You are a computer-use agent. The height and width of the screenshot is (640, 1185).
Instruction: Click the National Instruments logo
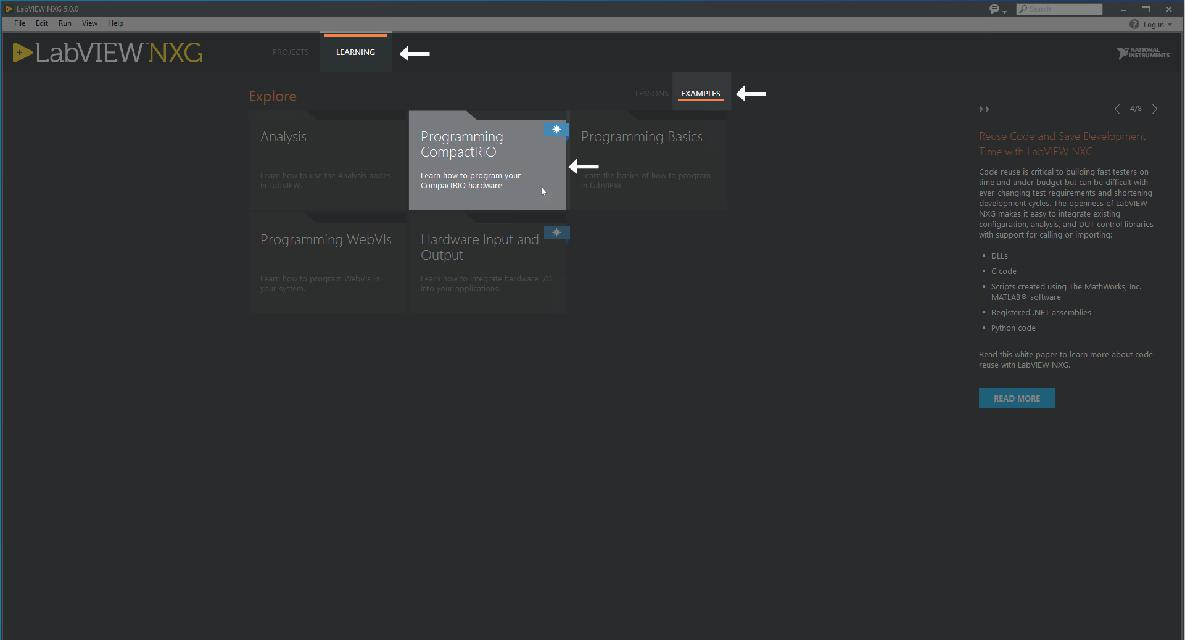coord(1143,53)
